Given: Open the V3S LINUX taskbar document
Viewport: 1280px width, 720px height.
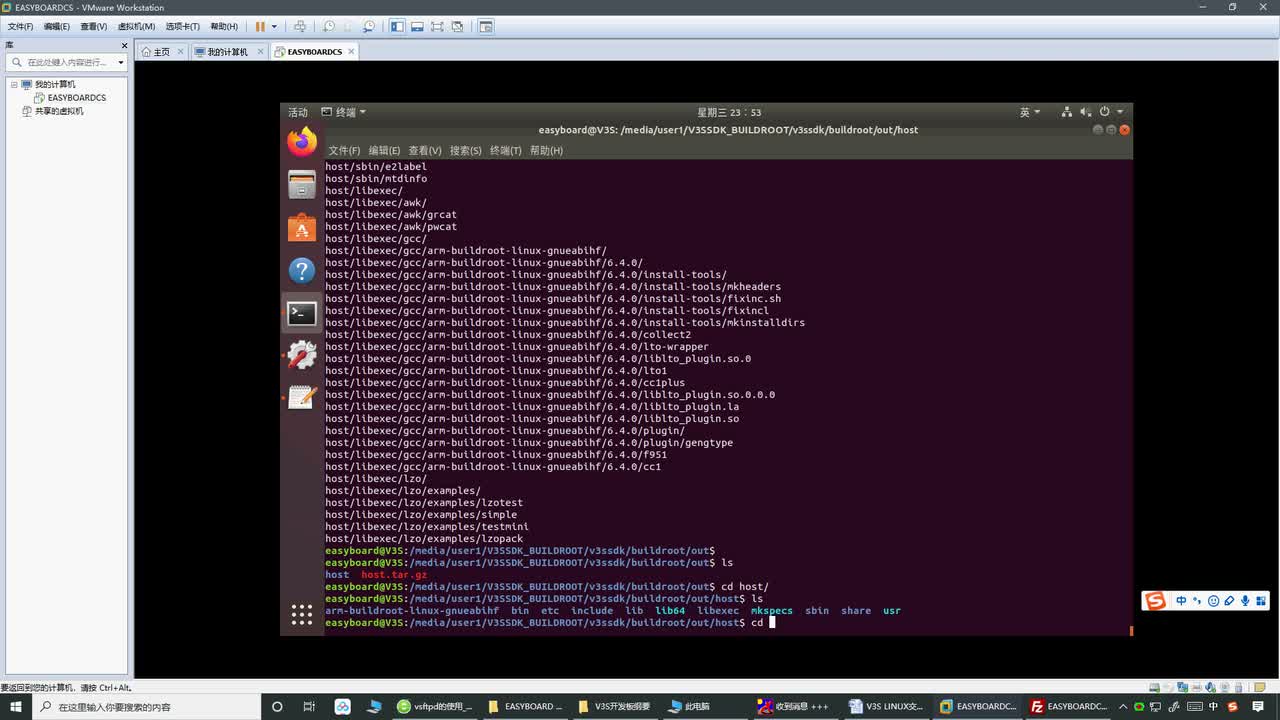Looking at the screenshot, I should coord(885,706).
